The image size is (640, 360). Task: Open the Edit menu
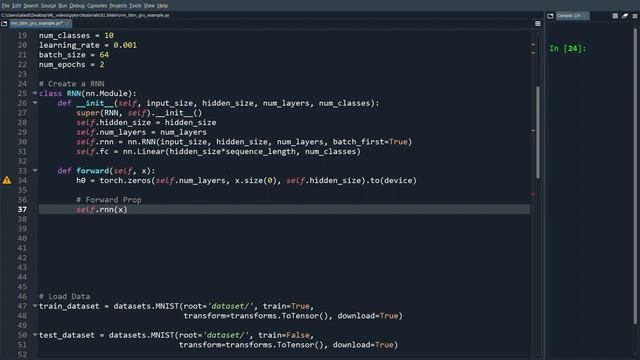[x=16, y=6]
